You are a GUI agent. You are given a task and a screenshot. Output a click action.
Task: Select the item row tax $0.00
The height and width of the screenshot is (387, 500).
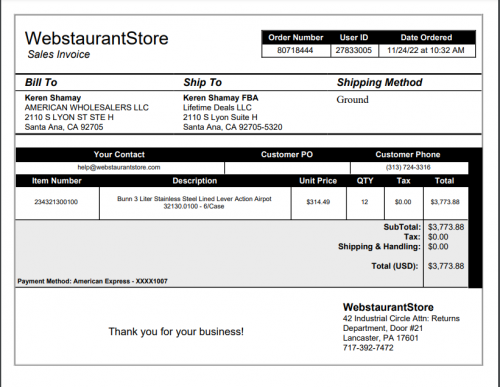pos(403,202)
